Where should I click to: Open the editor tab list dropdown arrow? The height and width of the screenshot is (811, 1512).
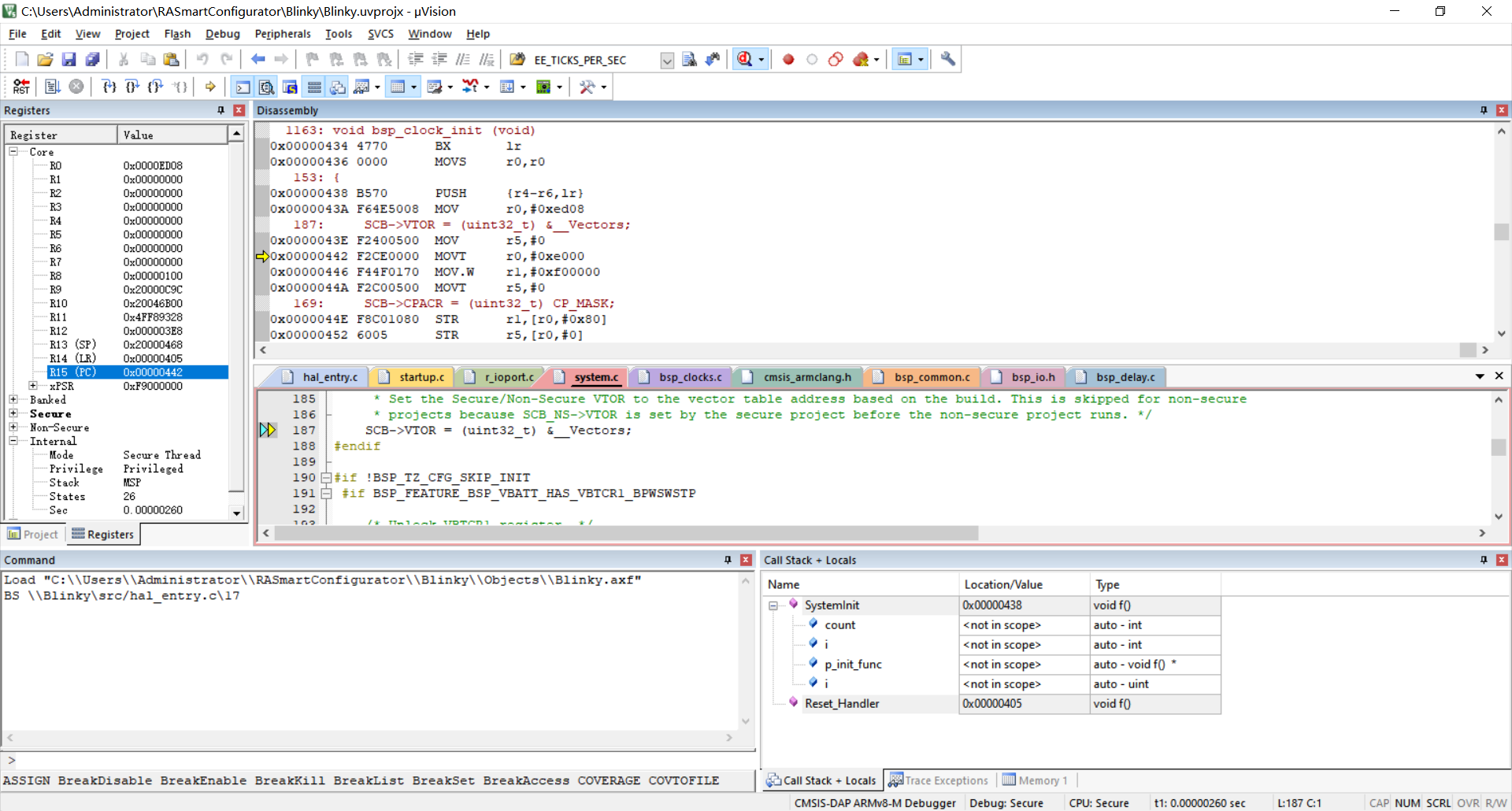pos(1480,376)
